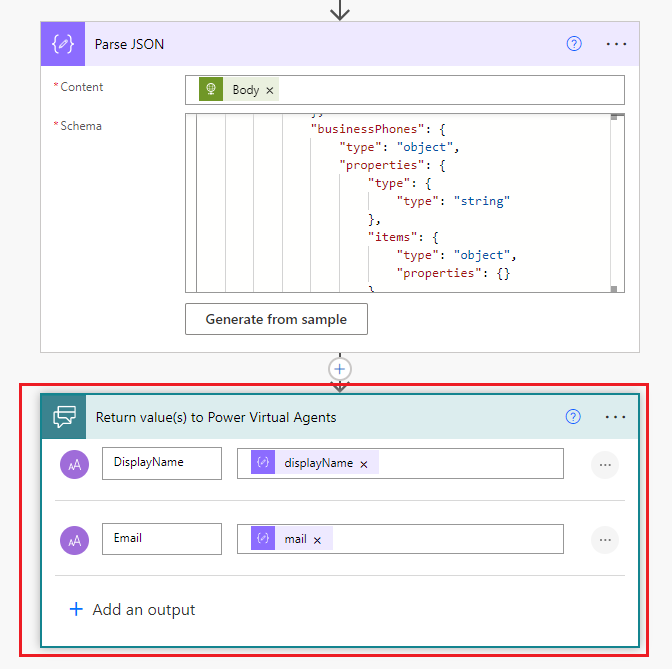Image resolution: width=672 pixels, height=669 pixels.
Task: Remove the Body token from Content
Action: 270,91
